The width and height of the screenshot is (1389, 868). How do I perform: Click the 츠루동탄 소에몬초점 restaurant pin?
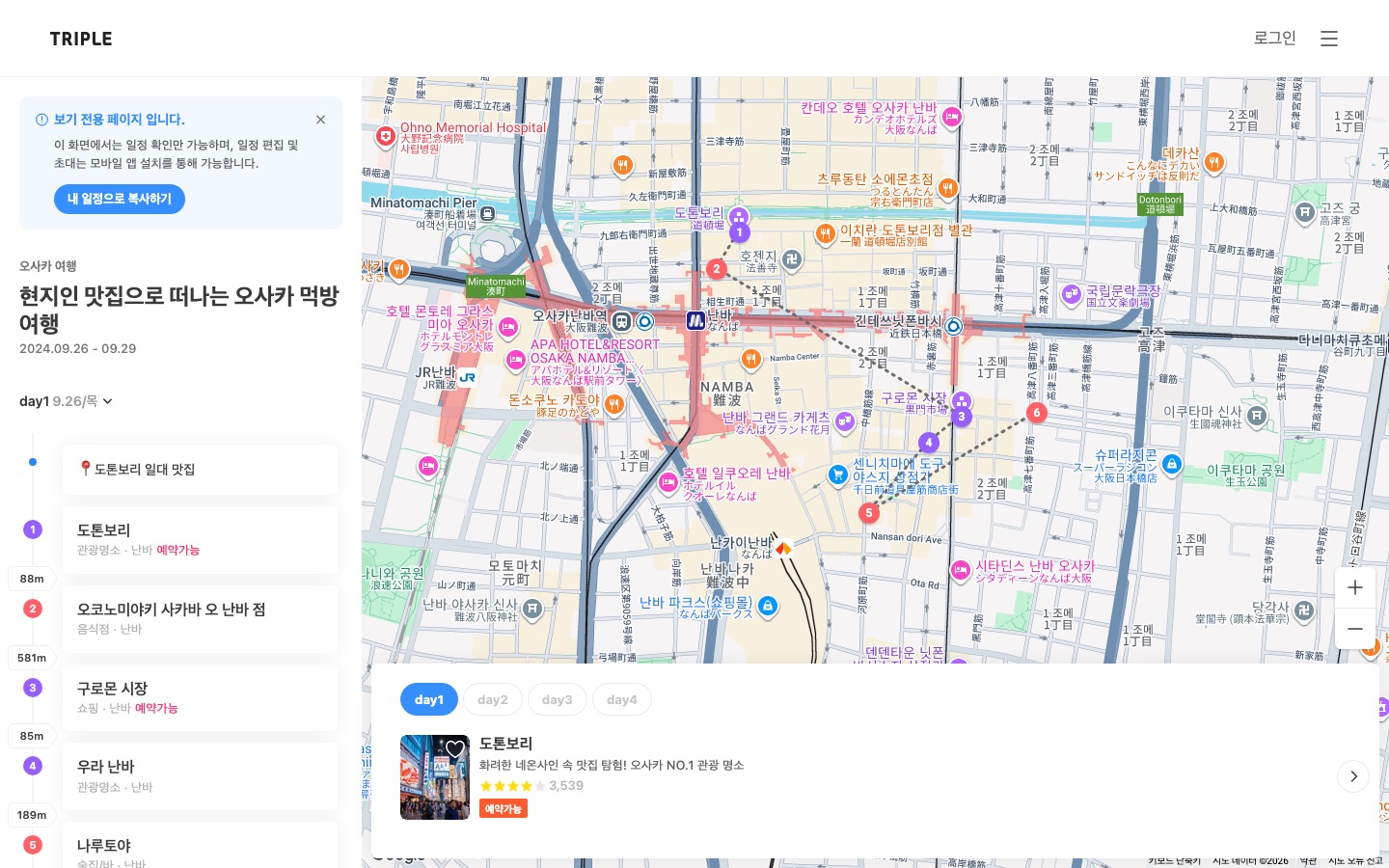[948, 188]
